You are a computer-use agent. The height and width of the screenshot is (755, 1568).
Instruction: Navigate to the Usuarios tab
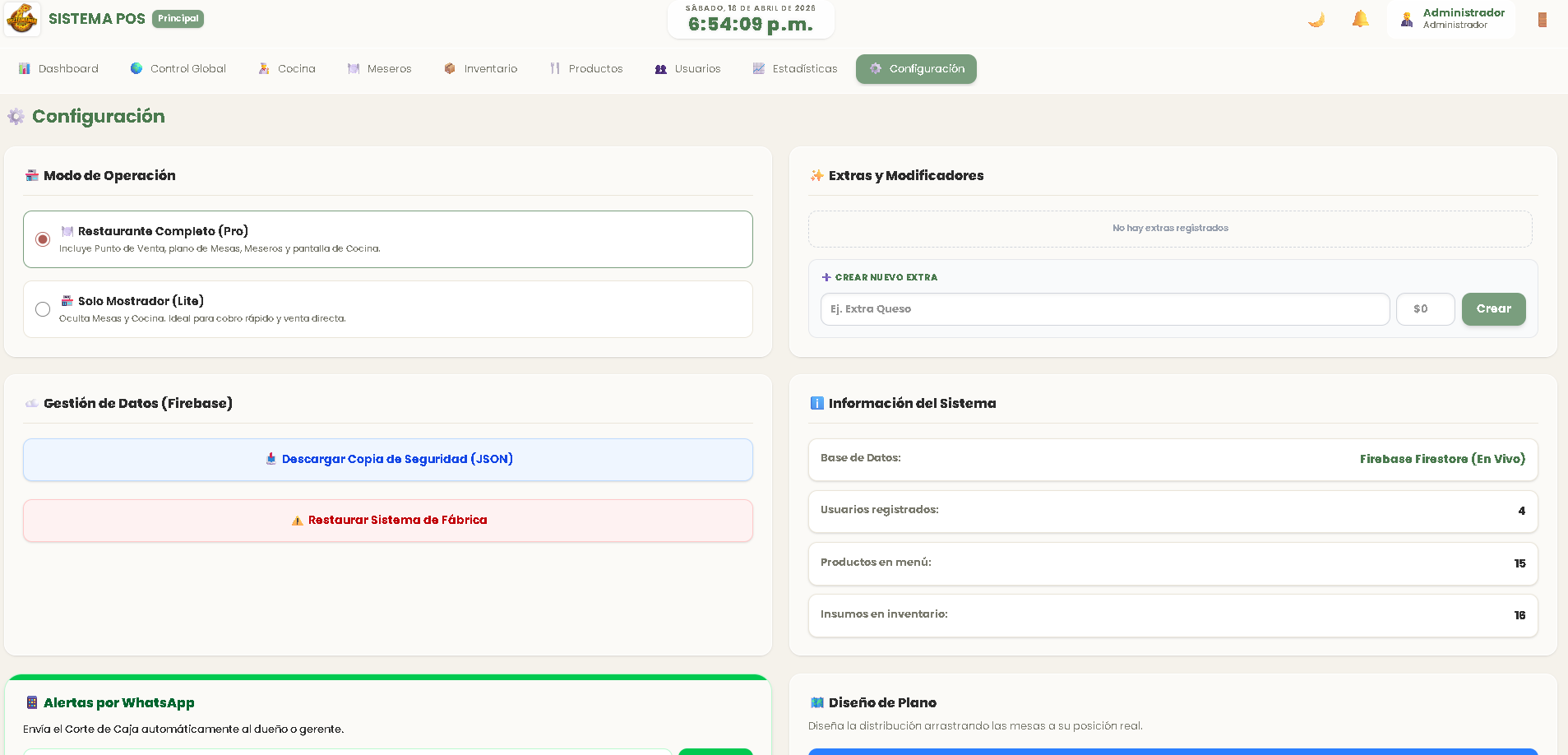[687, 69]
